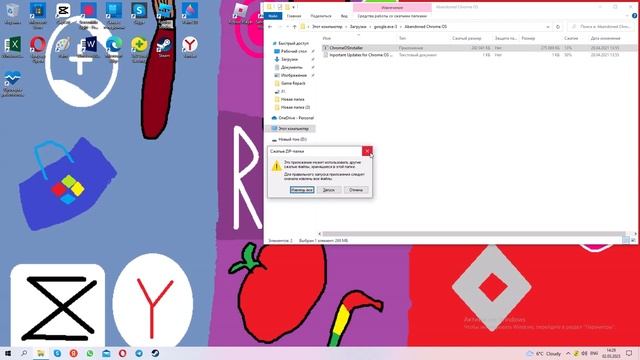The image size is (640, 360).
Task: Refresh the Explorer folder view
Action: pyautogui.click(x=558, y=27)
